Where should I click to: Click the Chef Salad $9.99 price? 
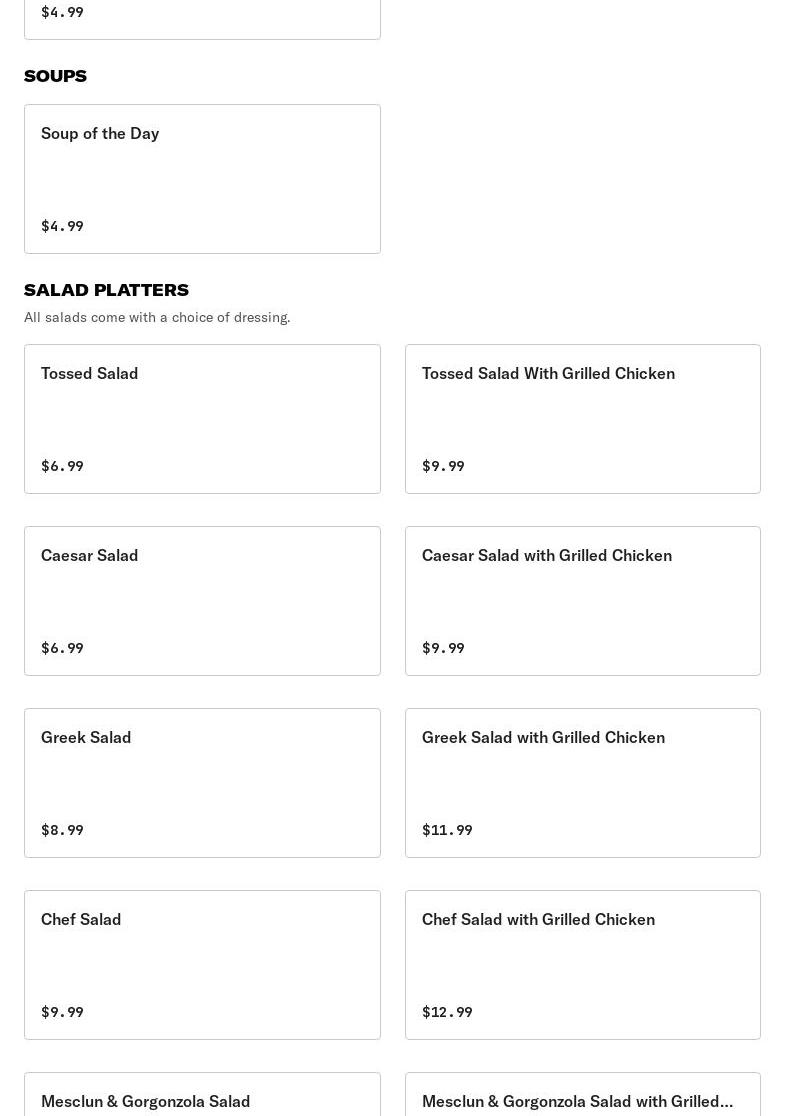pos(62,1012)
